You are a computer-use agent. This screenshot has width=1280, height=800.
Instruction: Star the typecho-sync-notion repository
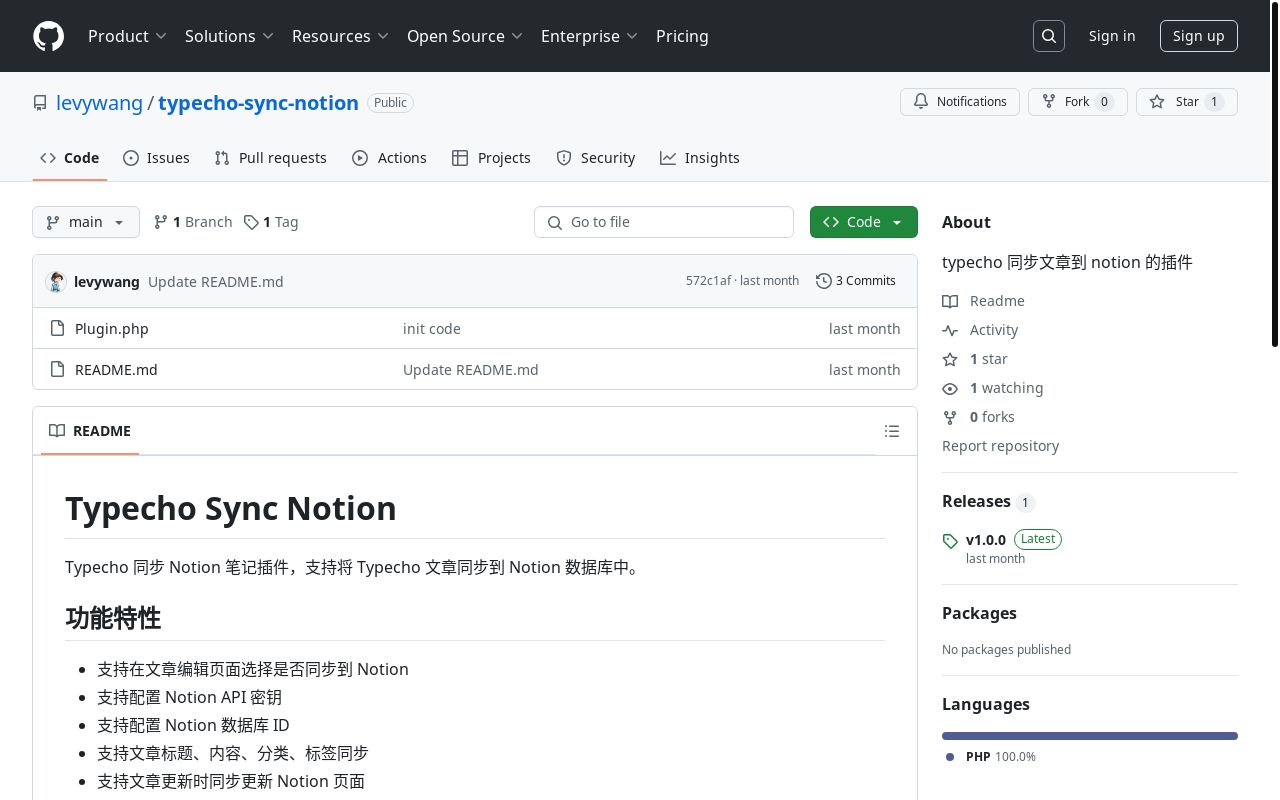tap(1186, 102)
